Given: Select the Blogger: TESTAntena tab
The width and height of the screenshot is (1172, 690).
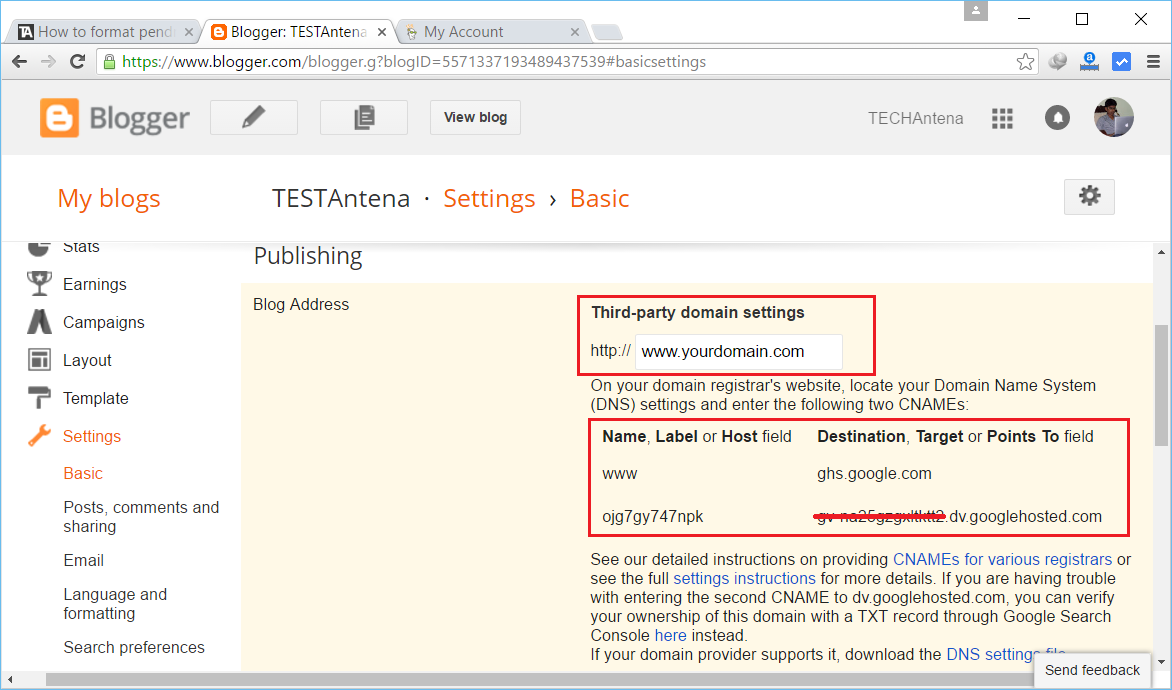Looking at the screenshot, I should click(x=299, y=31).
